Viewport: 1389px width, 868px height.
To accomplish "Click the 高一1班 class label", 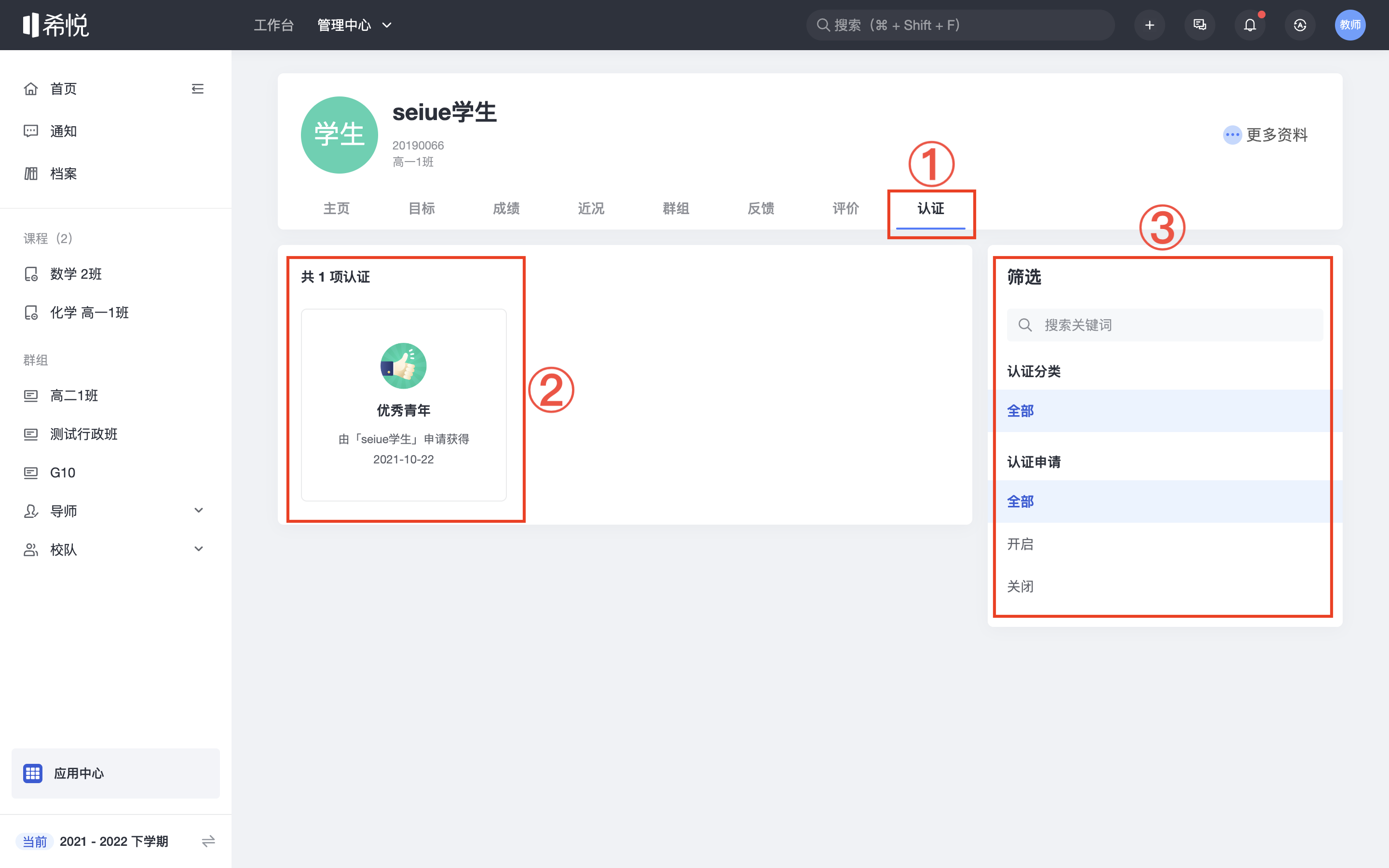I will click(x=413, y=162).
